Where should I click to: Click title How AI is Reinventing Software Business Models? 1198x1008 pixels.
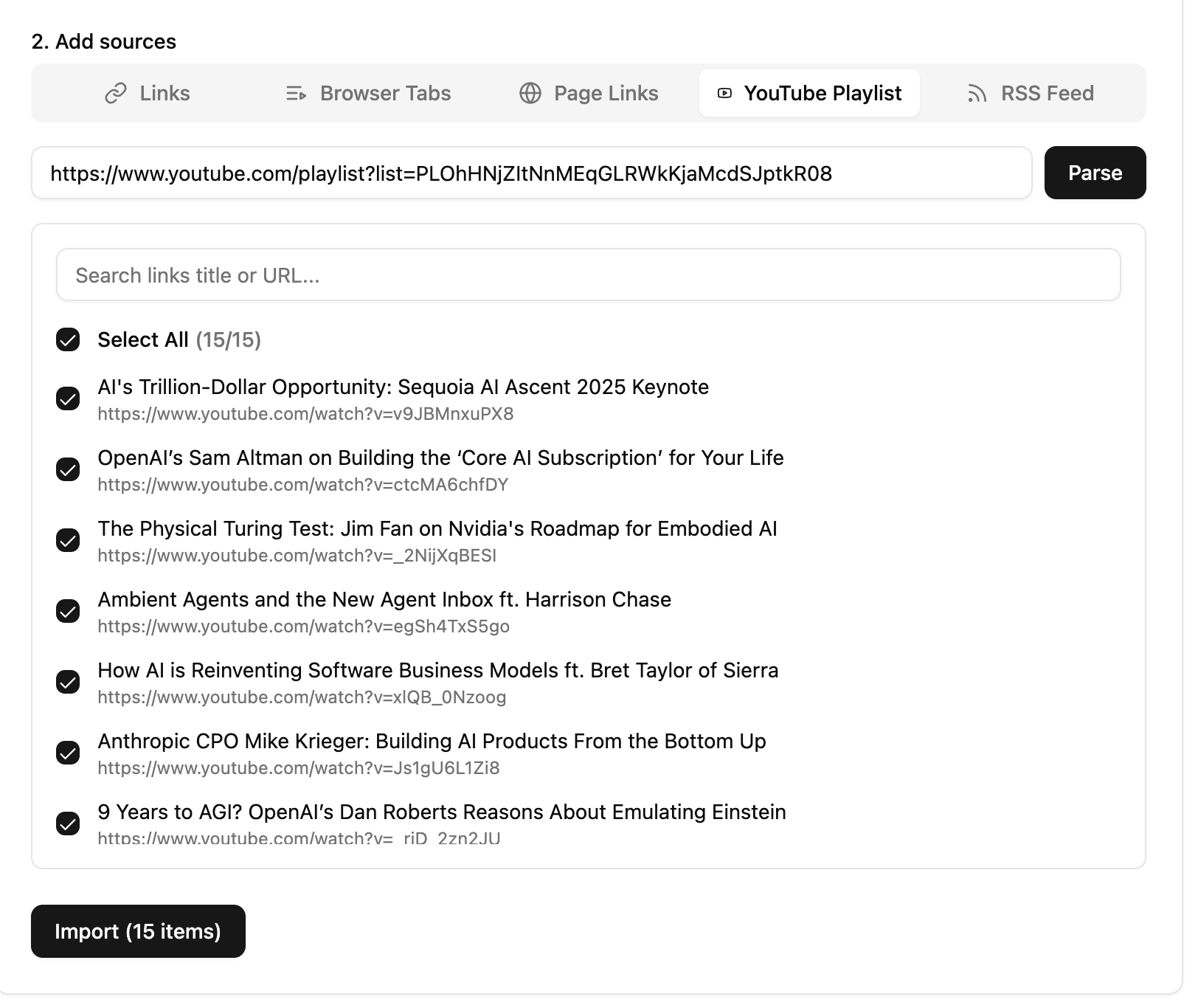[438, 670]
